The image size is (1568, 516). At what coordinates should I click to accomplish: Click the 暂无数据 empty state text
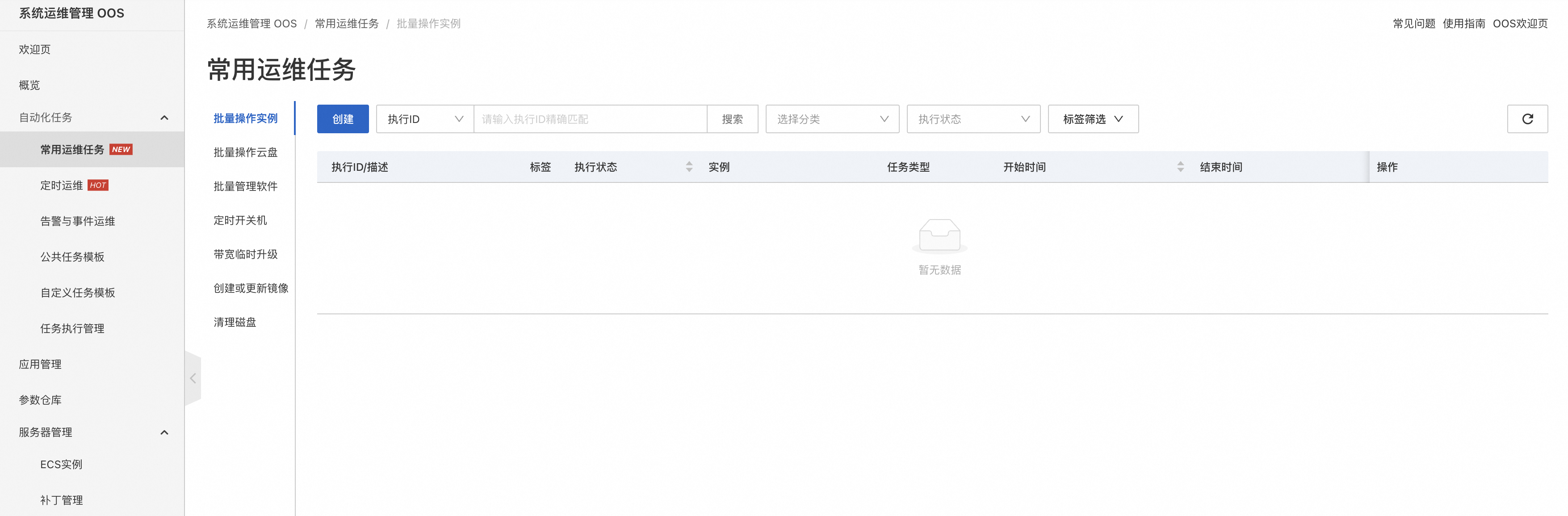pos(939,270)
